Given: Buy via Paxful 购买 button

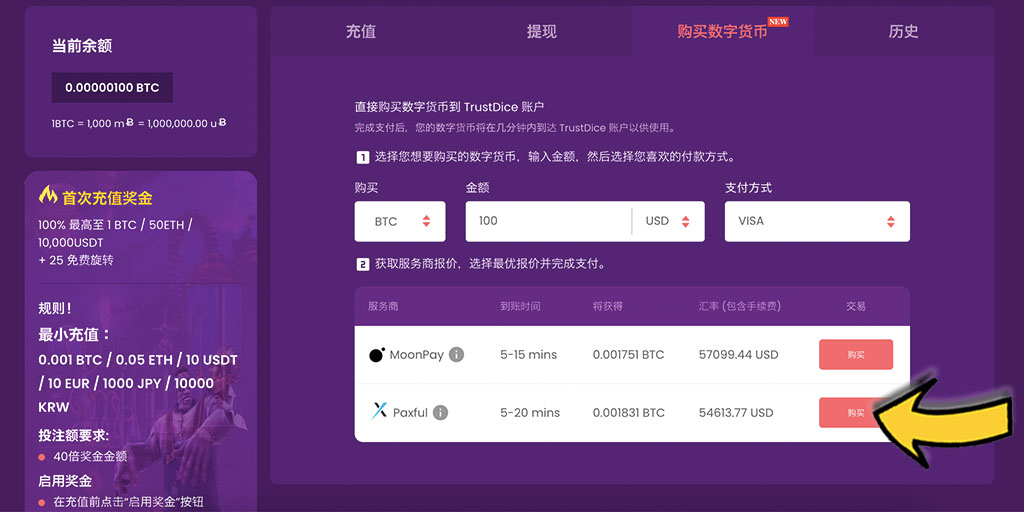Looking at the screenshot, I should tap(856, 413).
